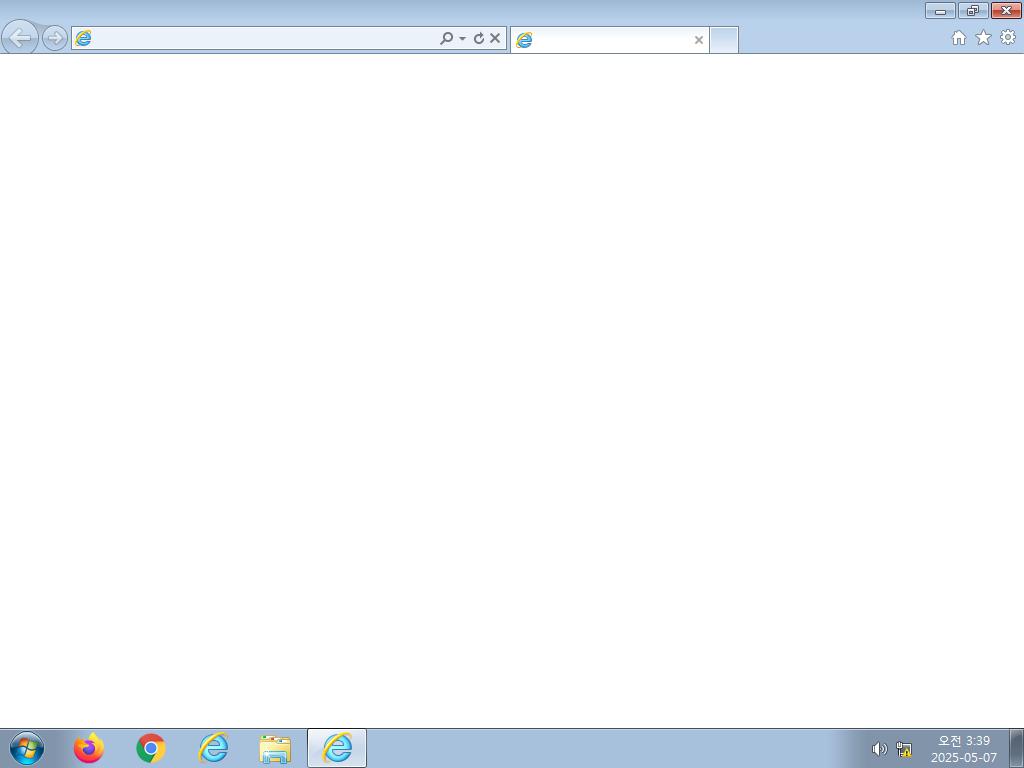Click the magnifier search icon in address bar
The width and height of the screenshot is (1024, 768).
pyautogui.click(x=446, y=38)
